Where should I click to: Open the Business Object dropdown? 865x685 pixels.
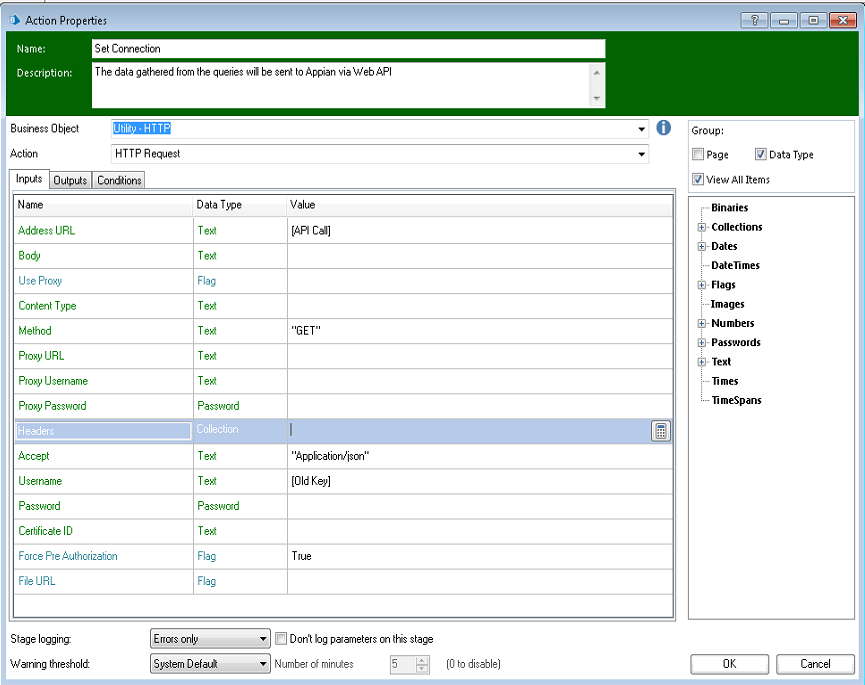641,129
